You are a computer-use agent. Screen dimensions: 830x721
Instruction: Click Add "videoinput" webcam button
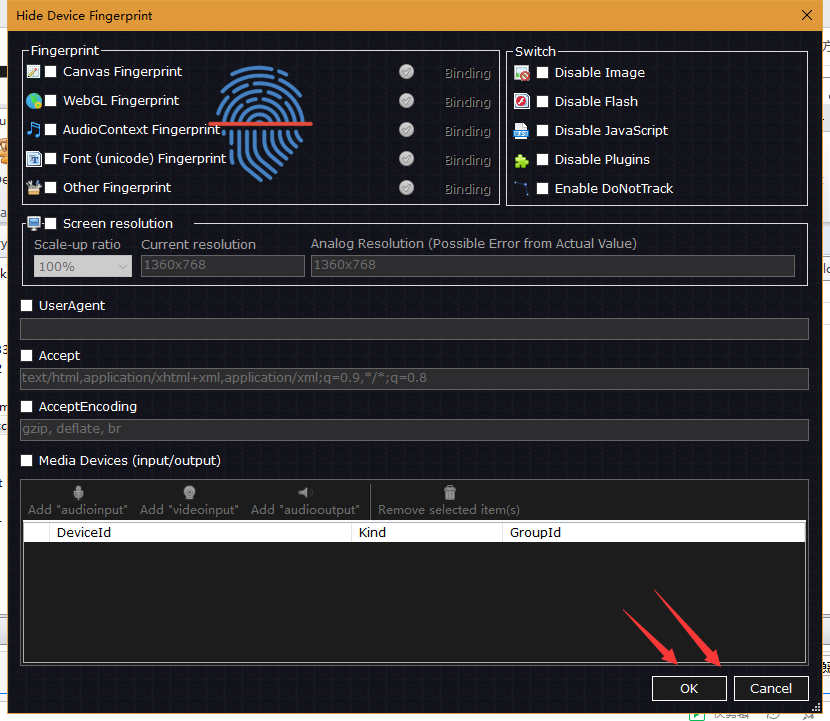click(x=189, y=501)
